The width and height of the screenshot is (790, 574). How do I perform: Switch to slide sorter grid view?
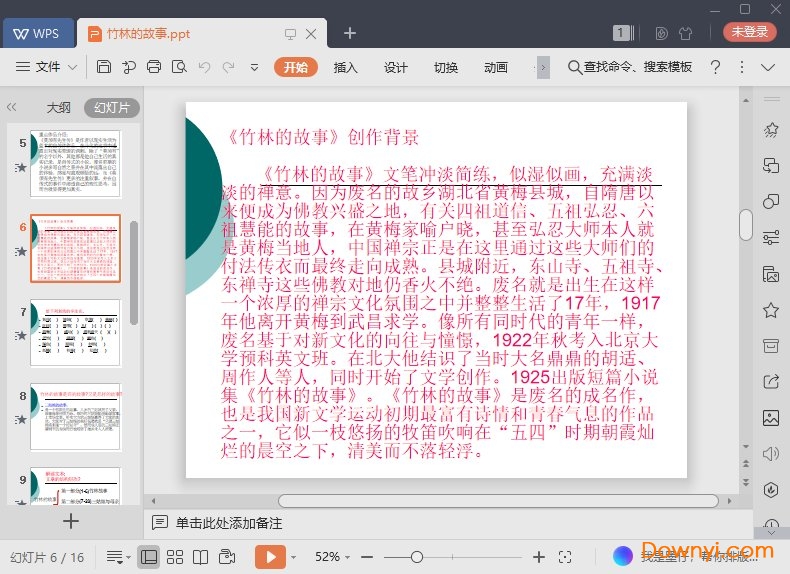(x=174, y=556)
